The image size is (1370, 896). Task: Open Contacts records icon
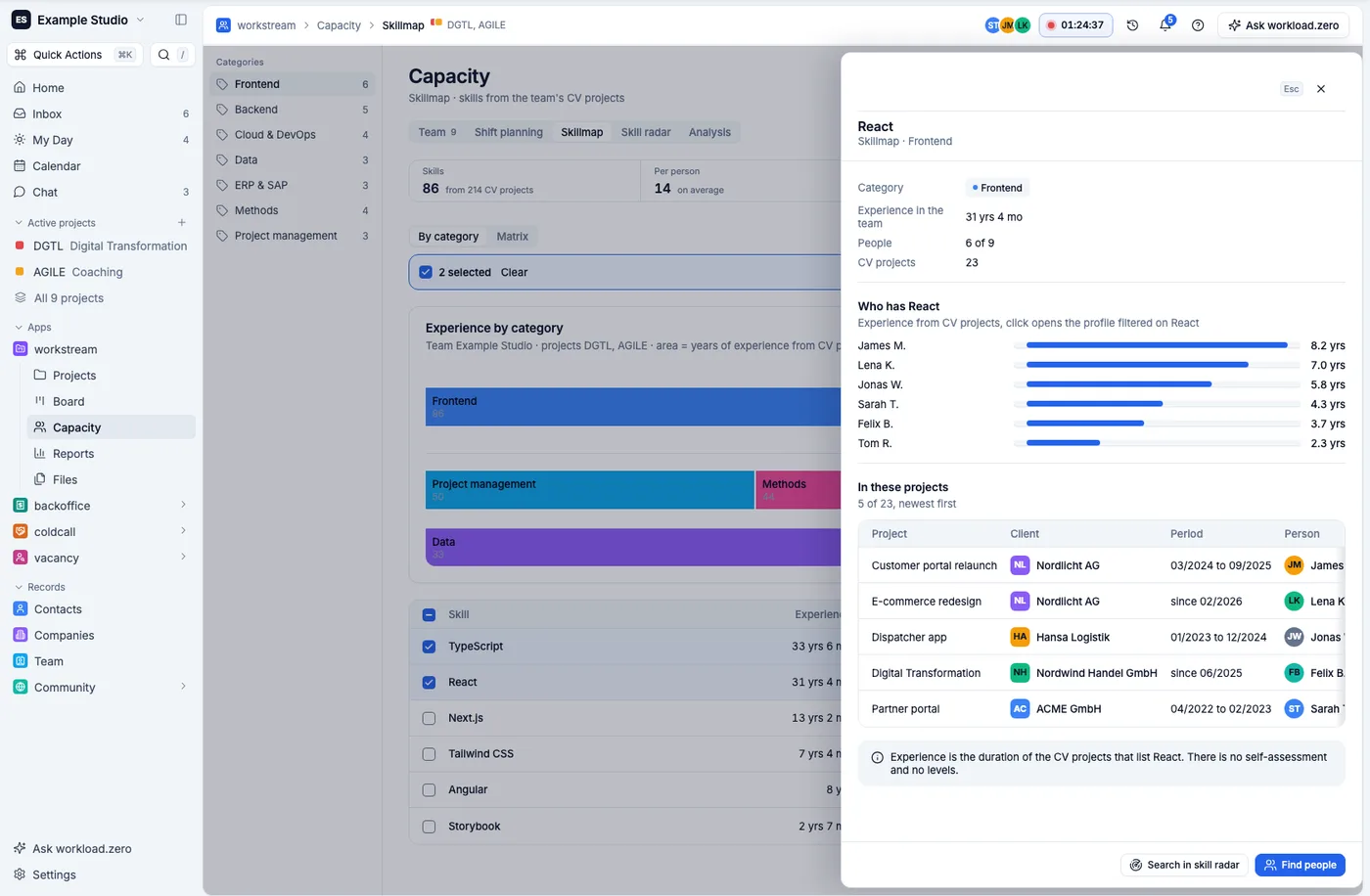pos(21,608)
